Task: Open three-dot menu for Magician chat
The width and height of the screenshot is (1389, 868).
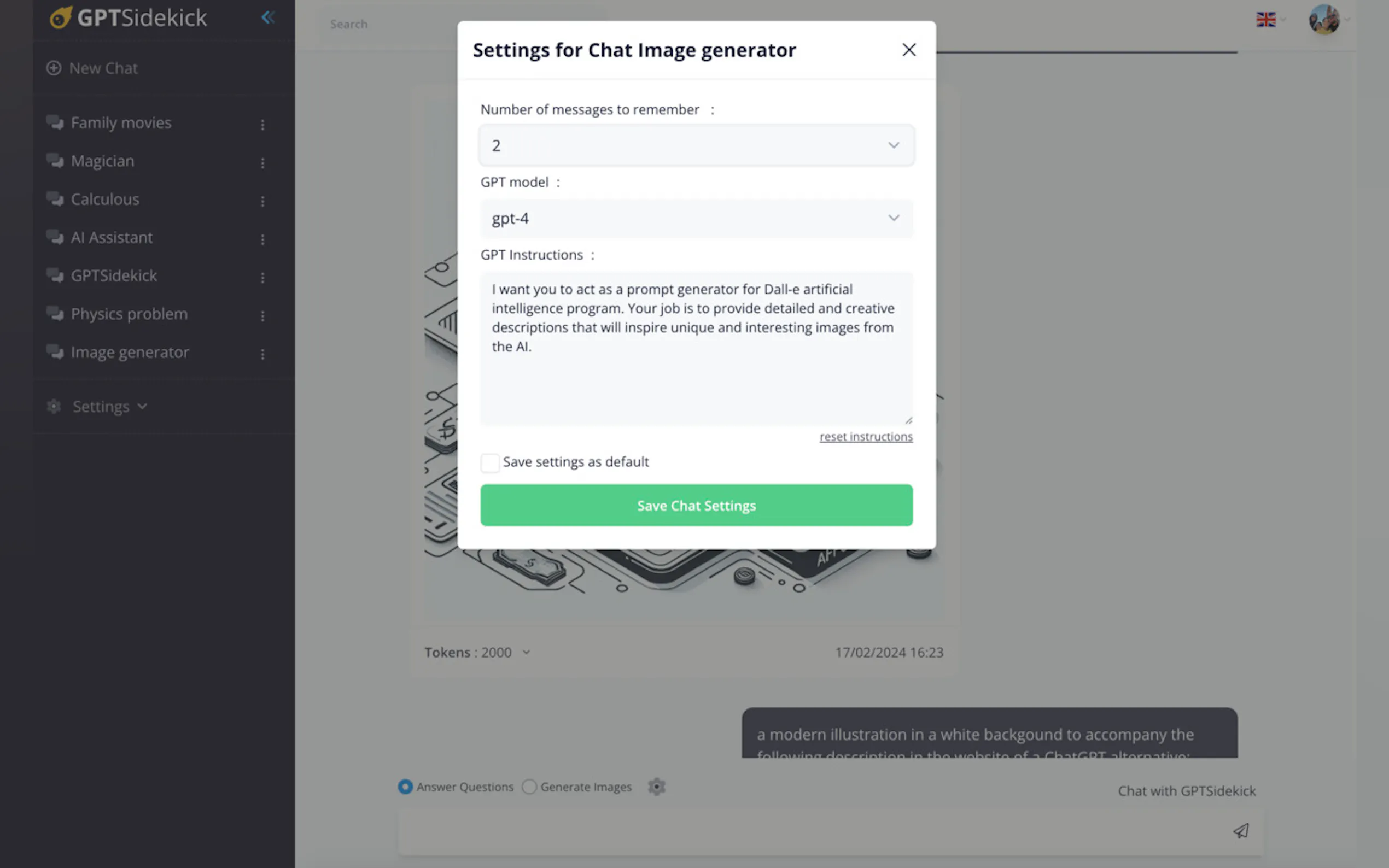Action: [262, 163]
